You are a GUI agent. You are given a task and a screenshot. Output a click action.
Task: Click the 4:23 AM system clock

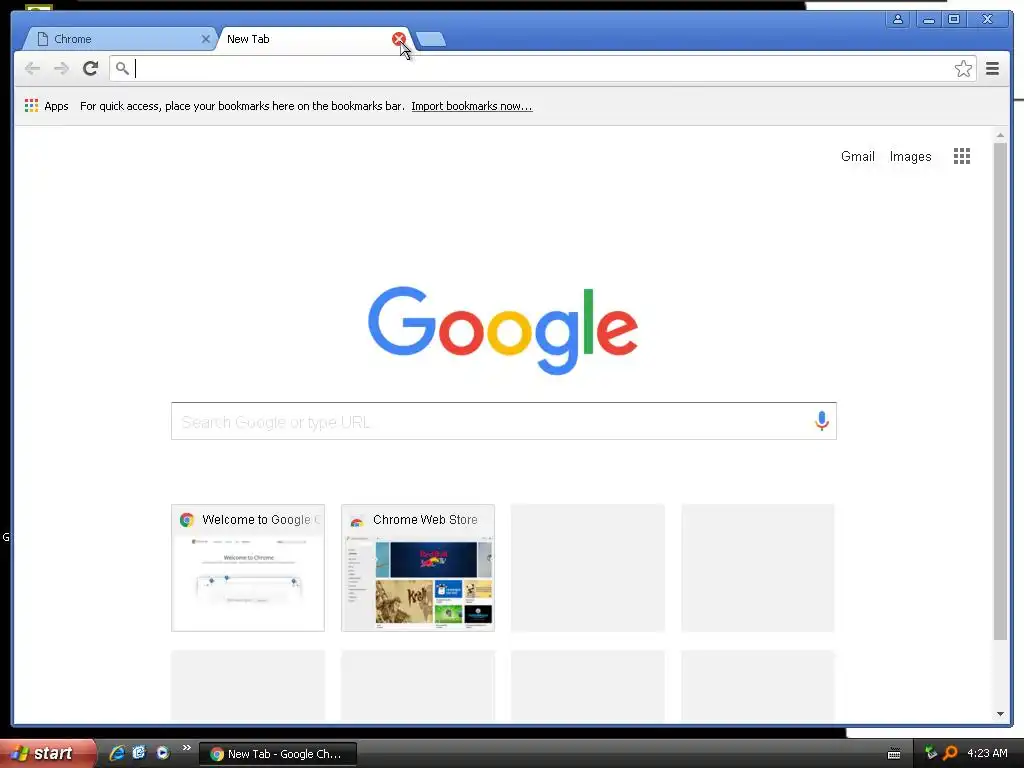click(x=987, y=753)
